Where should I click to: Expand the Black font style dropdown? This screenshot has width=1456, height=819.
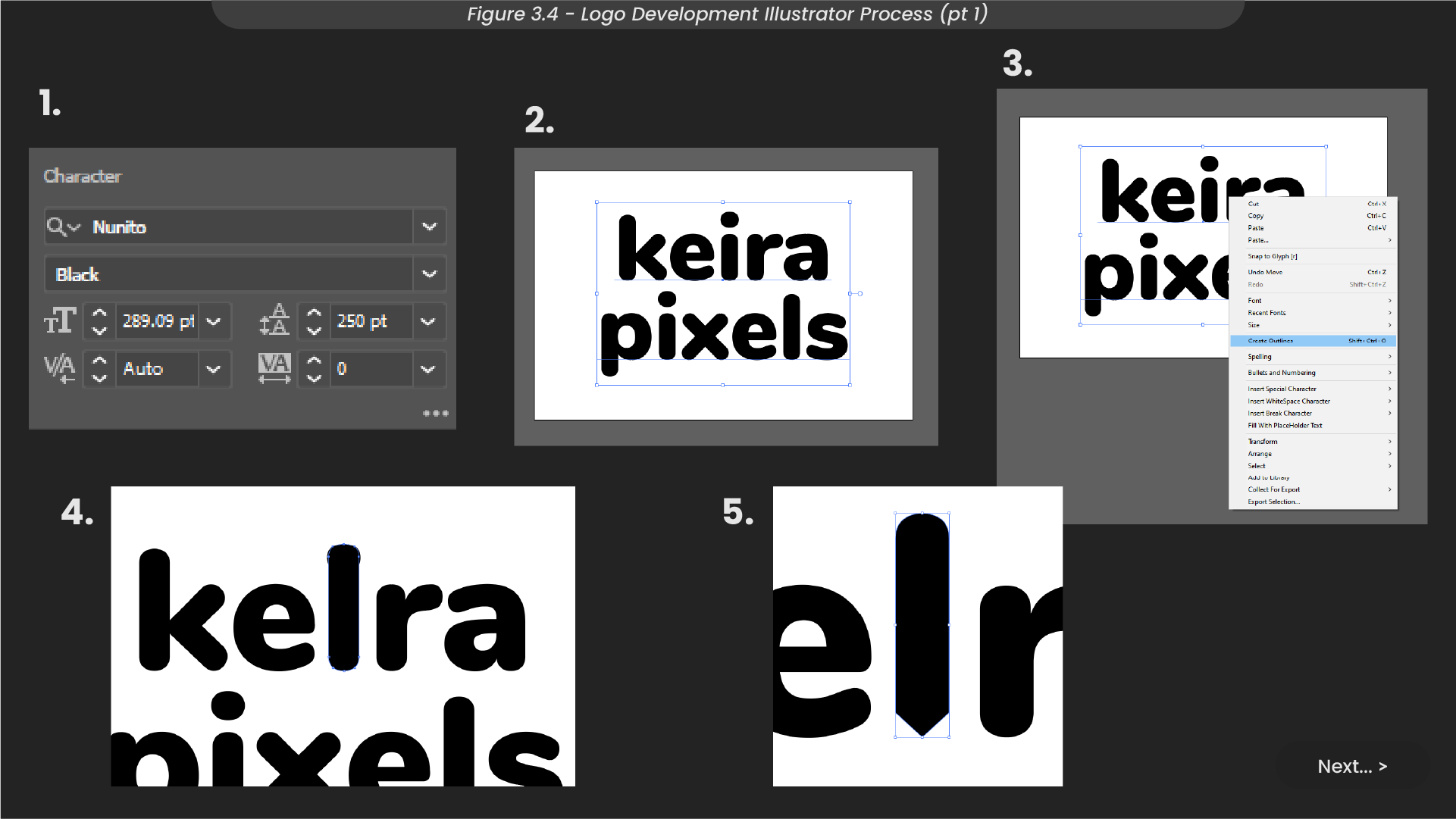tap(430, 274)
